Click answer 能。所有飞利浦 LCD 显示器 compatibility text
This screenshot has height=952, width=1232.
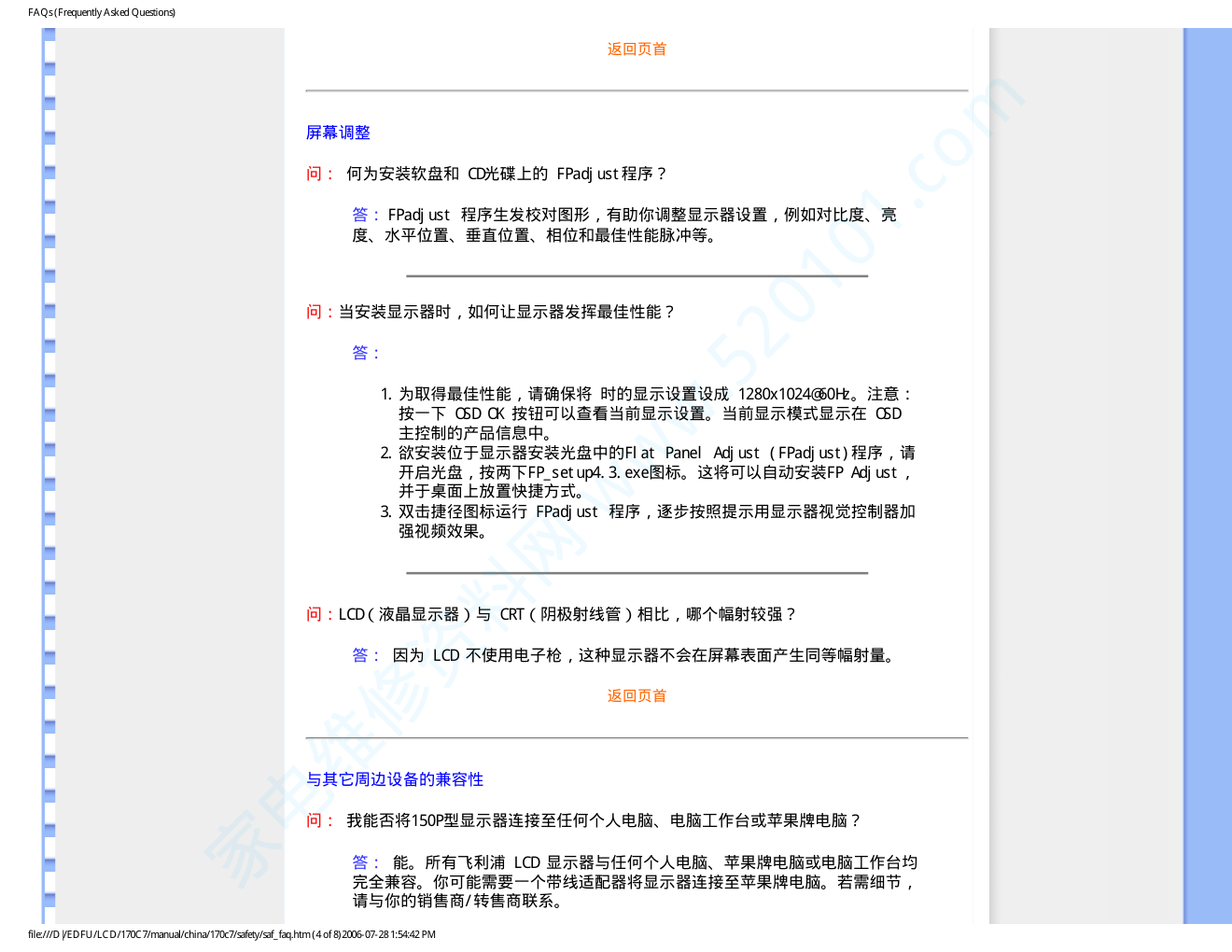[x=635, y=882]
